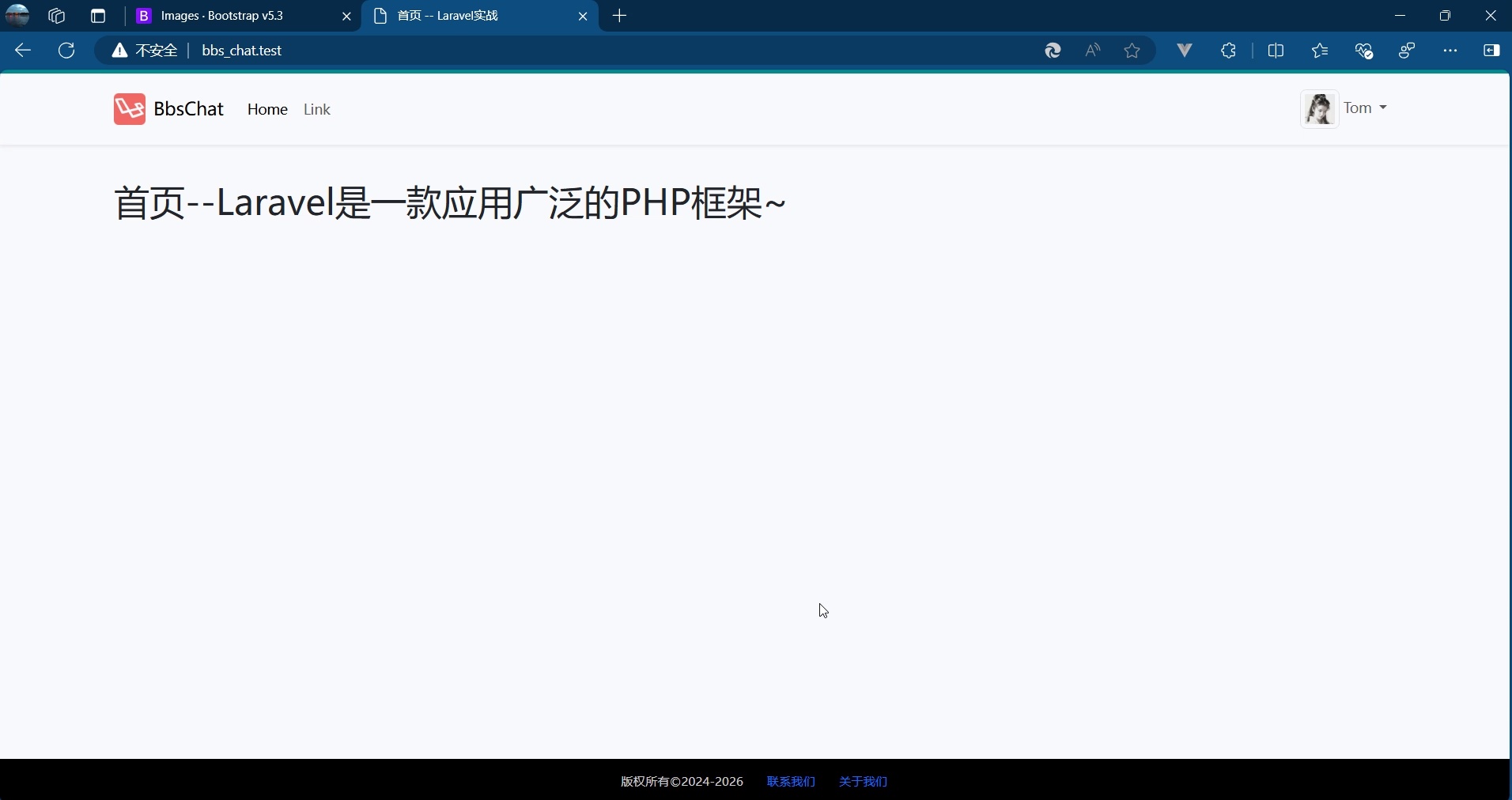Add bbs_chat.test to favorites with the star
This screenshot has height=800, width=1512.
tap(1132, 51)
